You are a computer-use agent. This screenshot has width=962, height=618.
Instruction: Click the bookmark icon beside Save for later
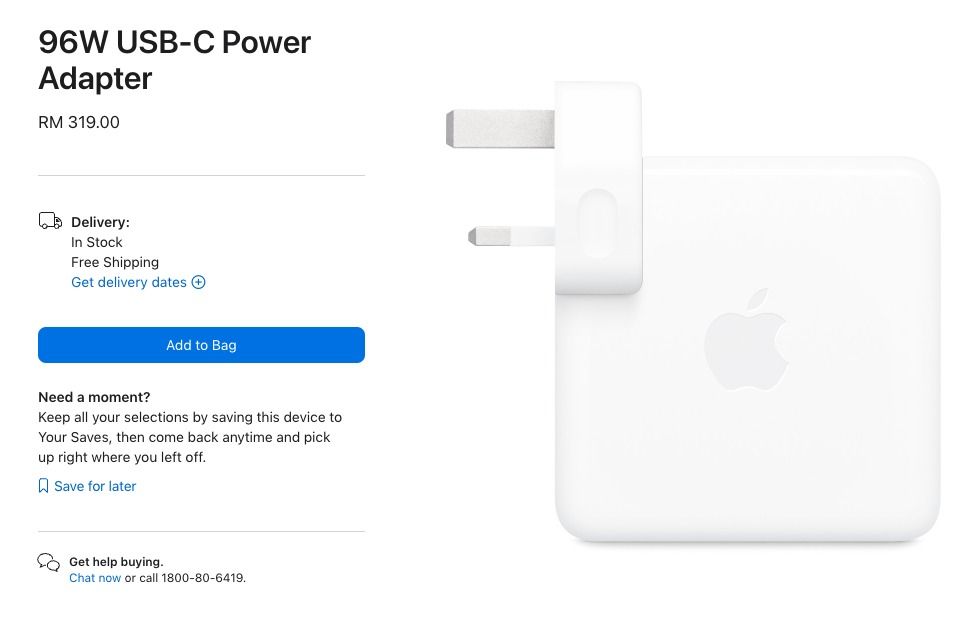coord(44,486)
